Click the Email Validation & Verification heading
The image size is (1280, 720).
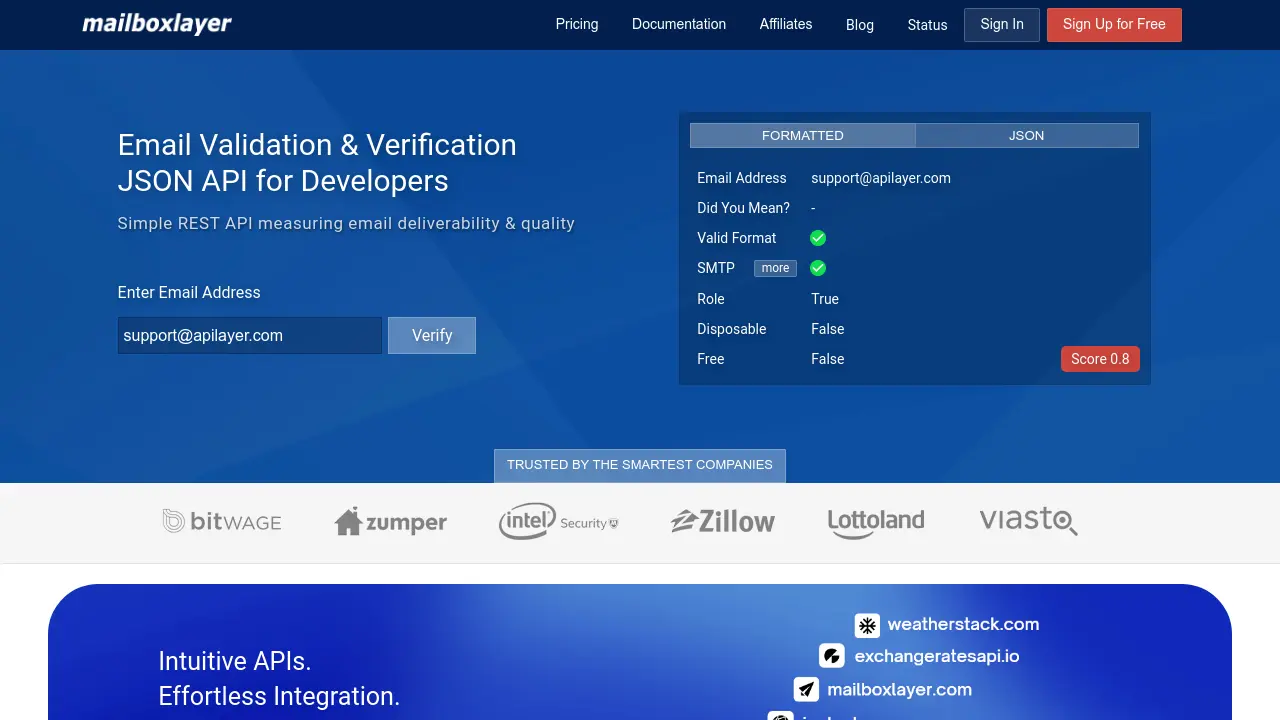click(317, 162)
